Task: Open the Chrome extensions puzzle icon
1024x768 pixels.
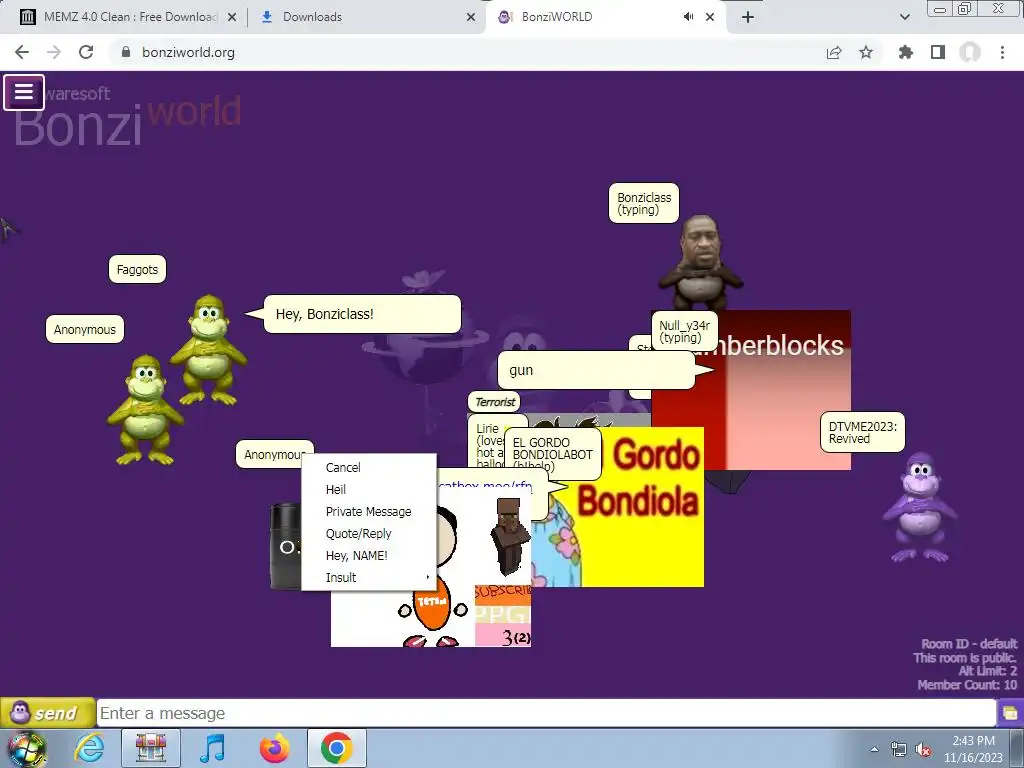Action: (906, 52)
